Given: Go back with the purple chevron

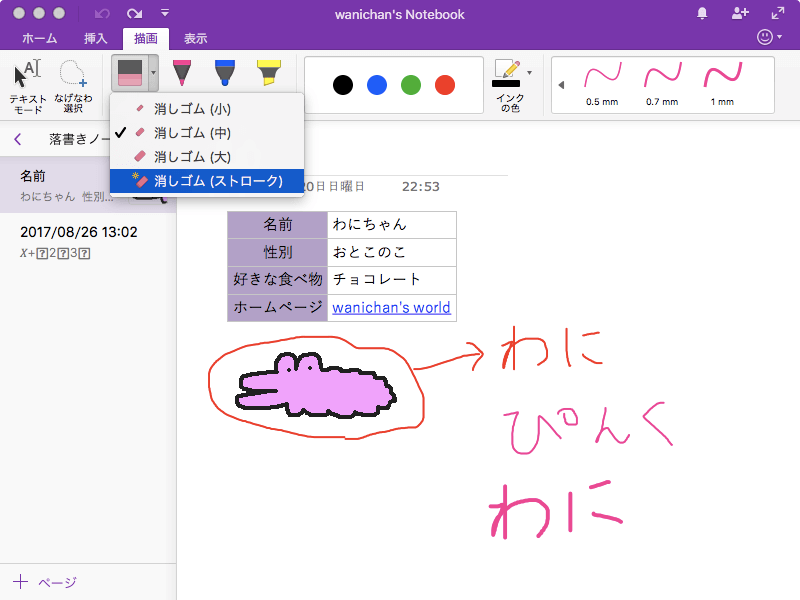Looking at the screenshot, I should pos(18,139).
